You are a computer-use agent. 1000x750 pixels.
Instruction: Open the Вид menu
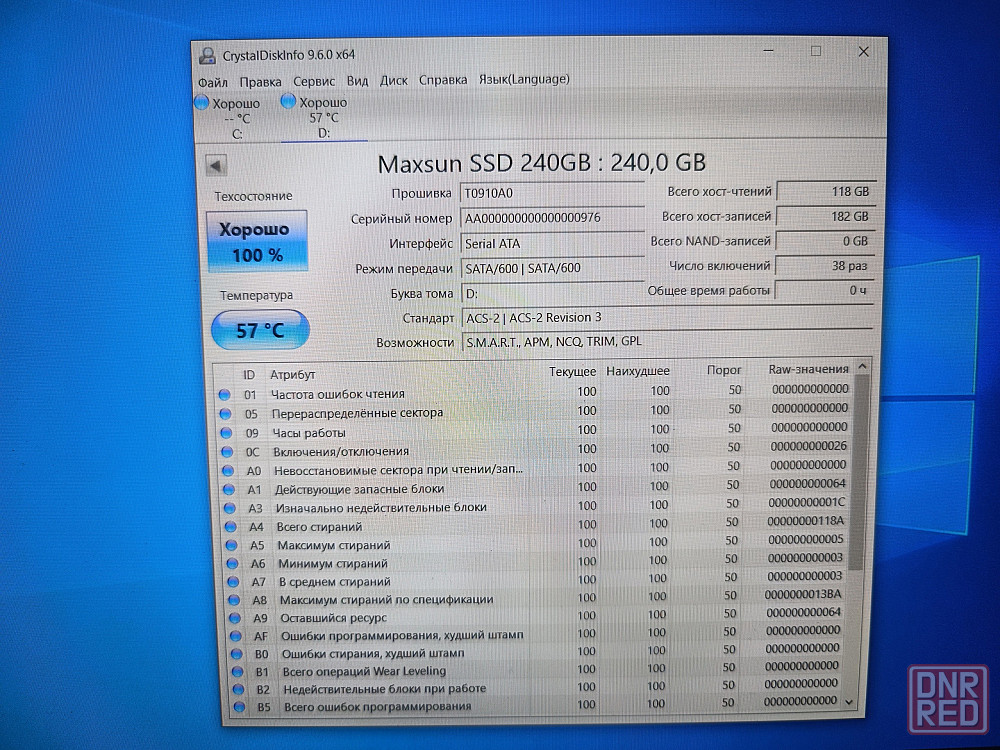tap(357, 81)
